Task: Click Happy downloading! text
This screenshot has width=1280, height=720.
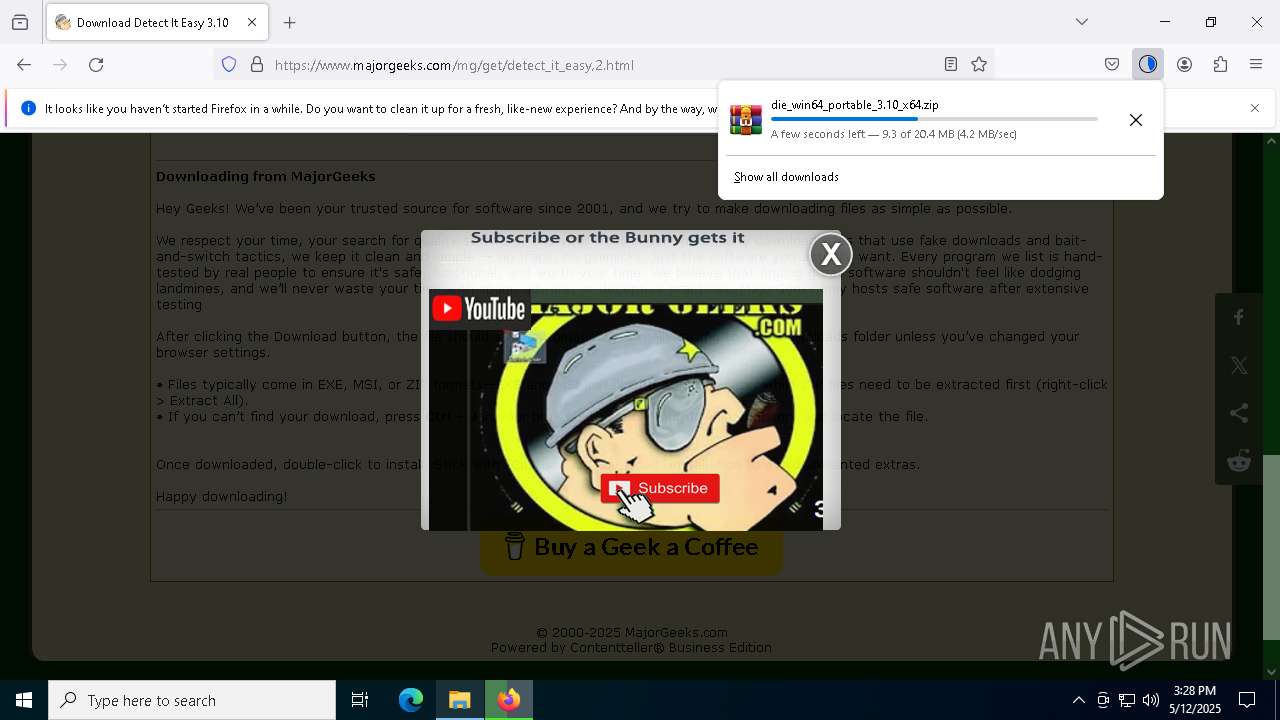Action: click(x=221, y=497)
